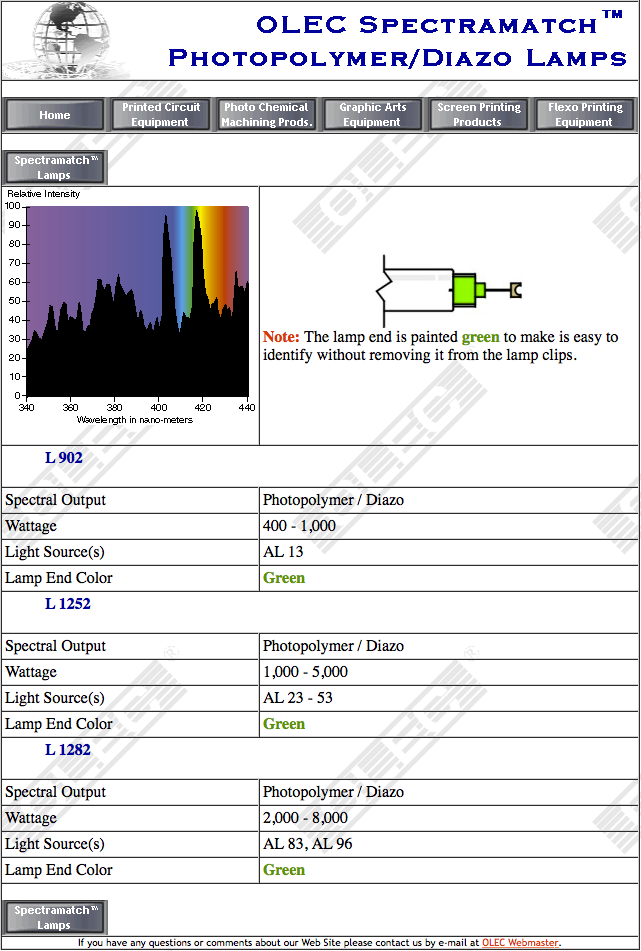Click Lamp End Color label under L 1252
641x951 pixels.
(x=59, y=724)
